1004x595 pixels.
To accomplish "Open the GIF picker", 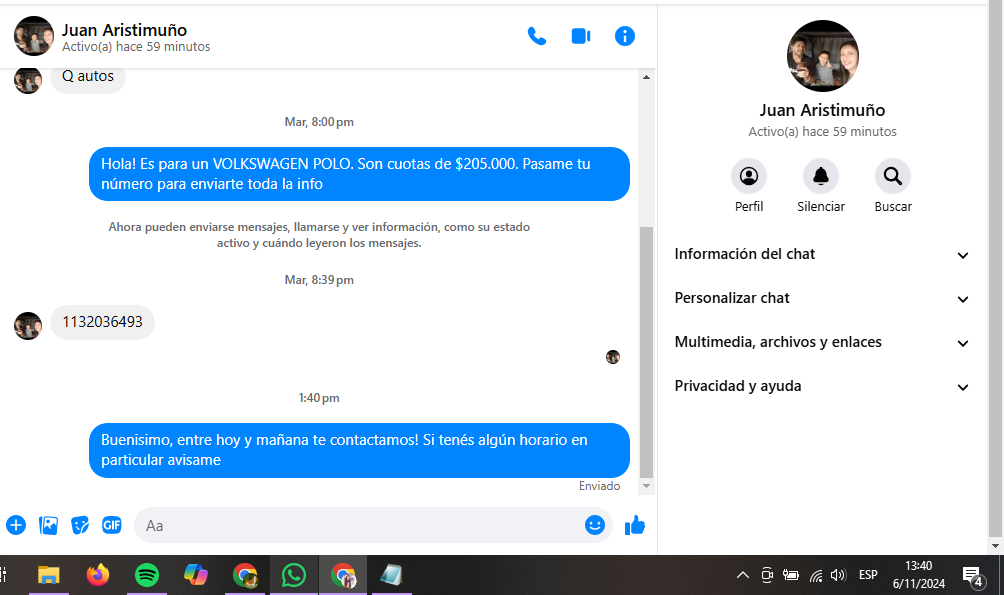I will click(x=112, y=525).
